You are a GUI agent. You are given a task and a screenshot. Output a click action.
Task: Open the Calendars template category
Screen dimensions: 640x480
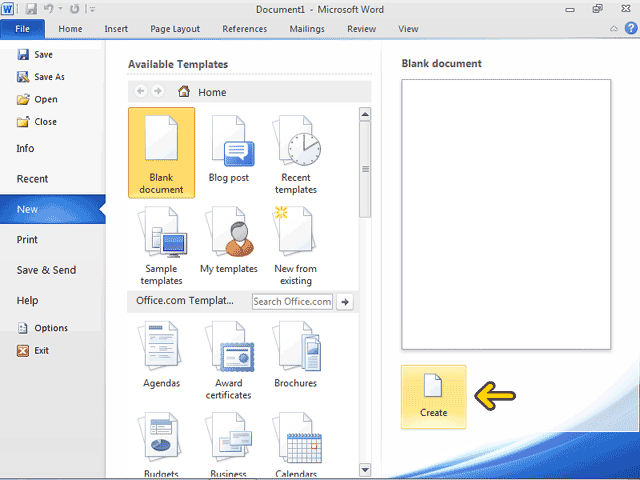(x=296, y=445)
